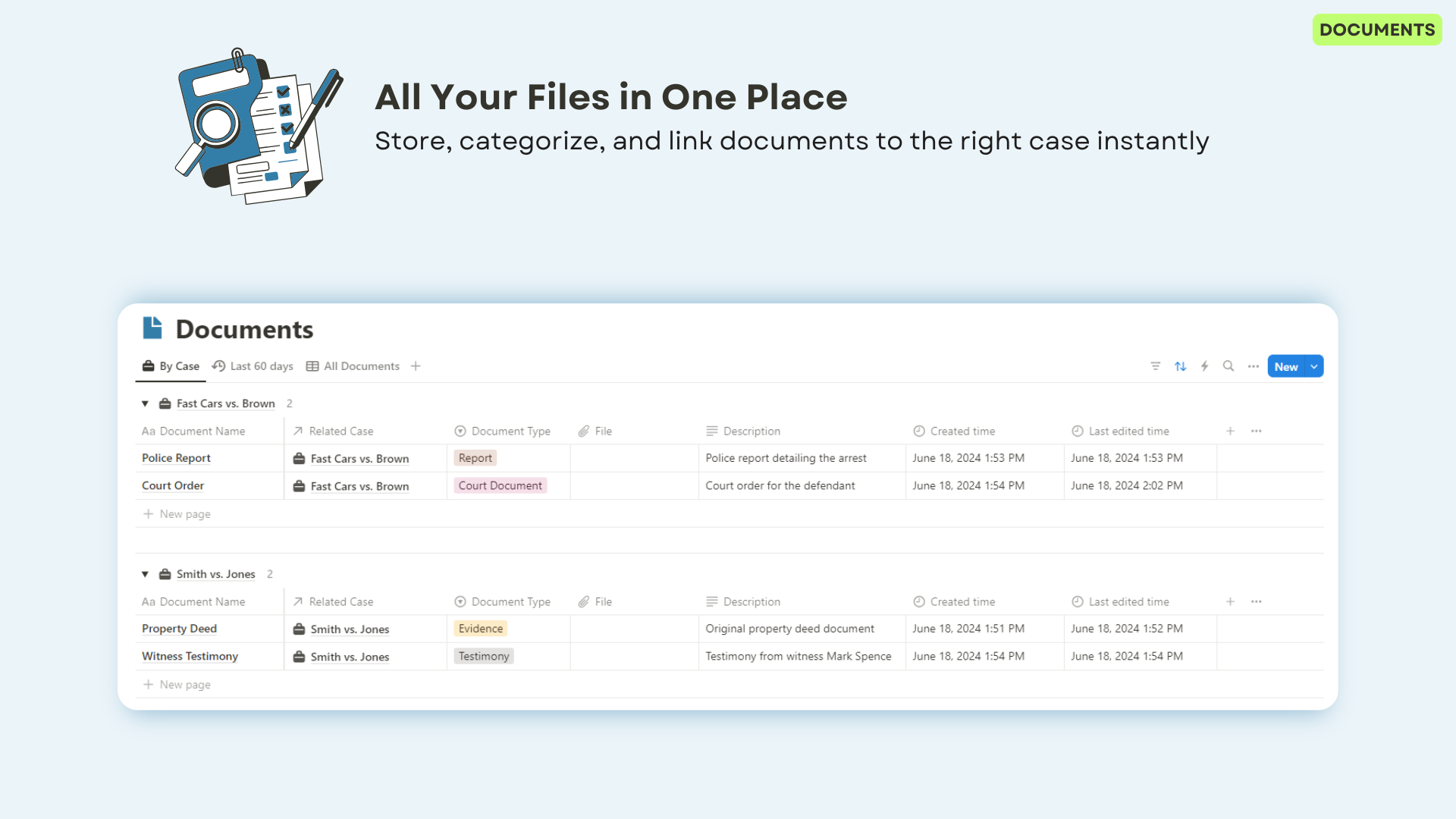Click Created time header in Fast Cars table
This screenshot has width=1456, height=819.
(x=954, y=431)
